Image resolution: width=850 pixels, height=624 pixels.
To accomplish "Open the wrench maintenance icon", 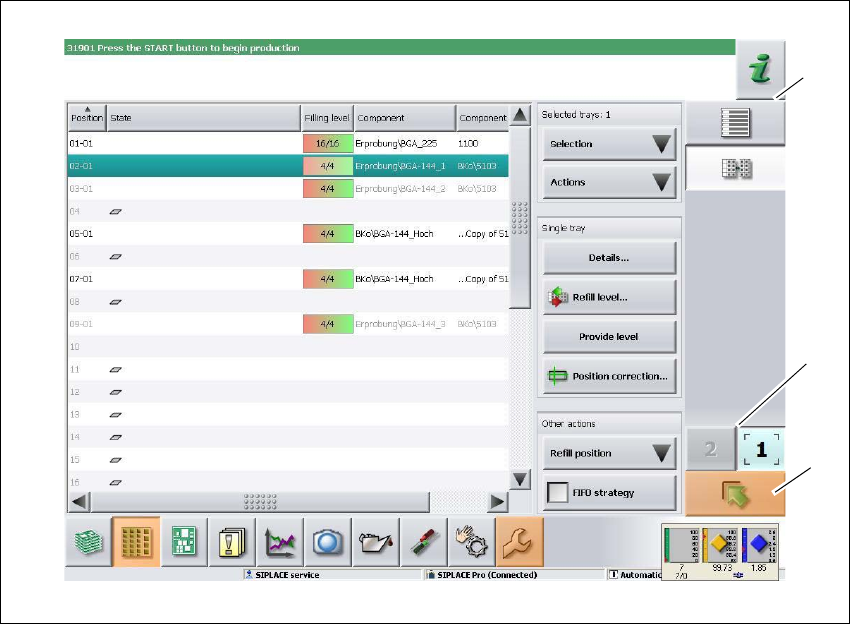I will [519, 542].
